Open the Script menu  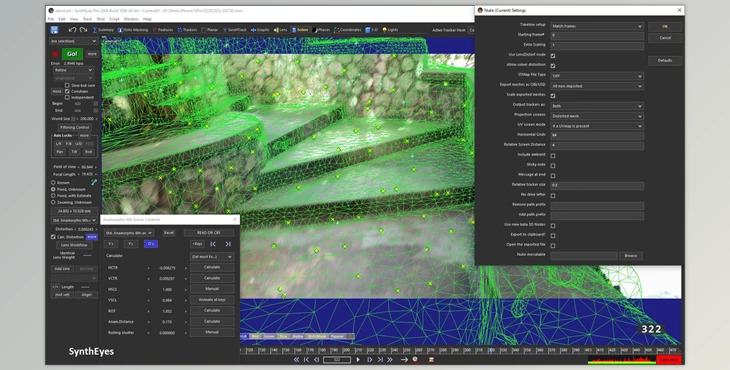click(114, 19)
